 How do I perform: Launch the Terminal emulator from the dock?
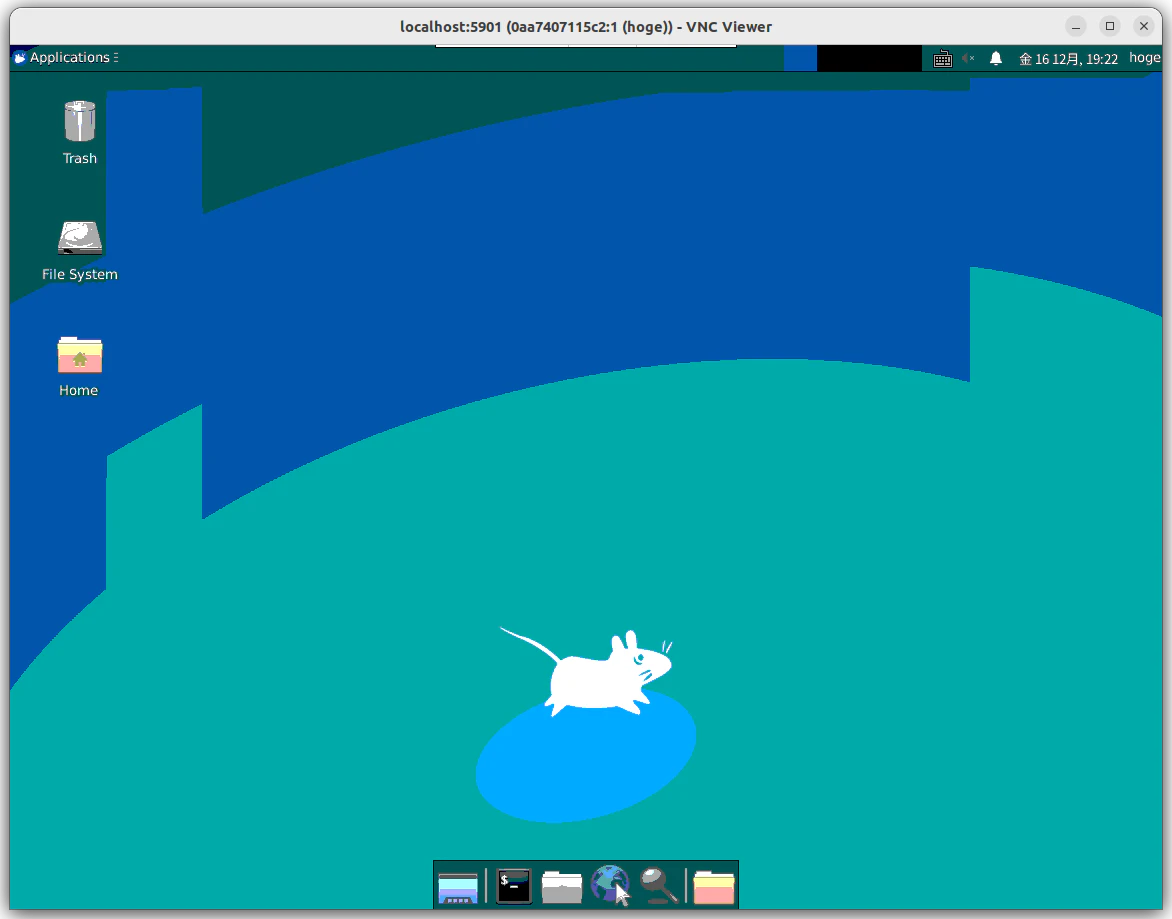tap(514, 886)
